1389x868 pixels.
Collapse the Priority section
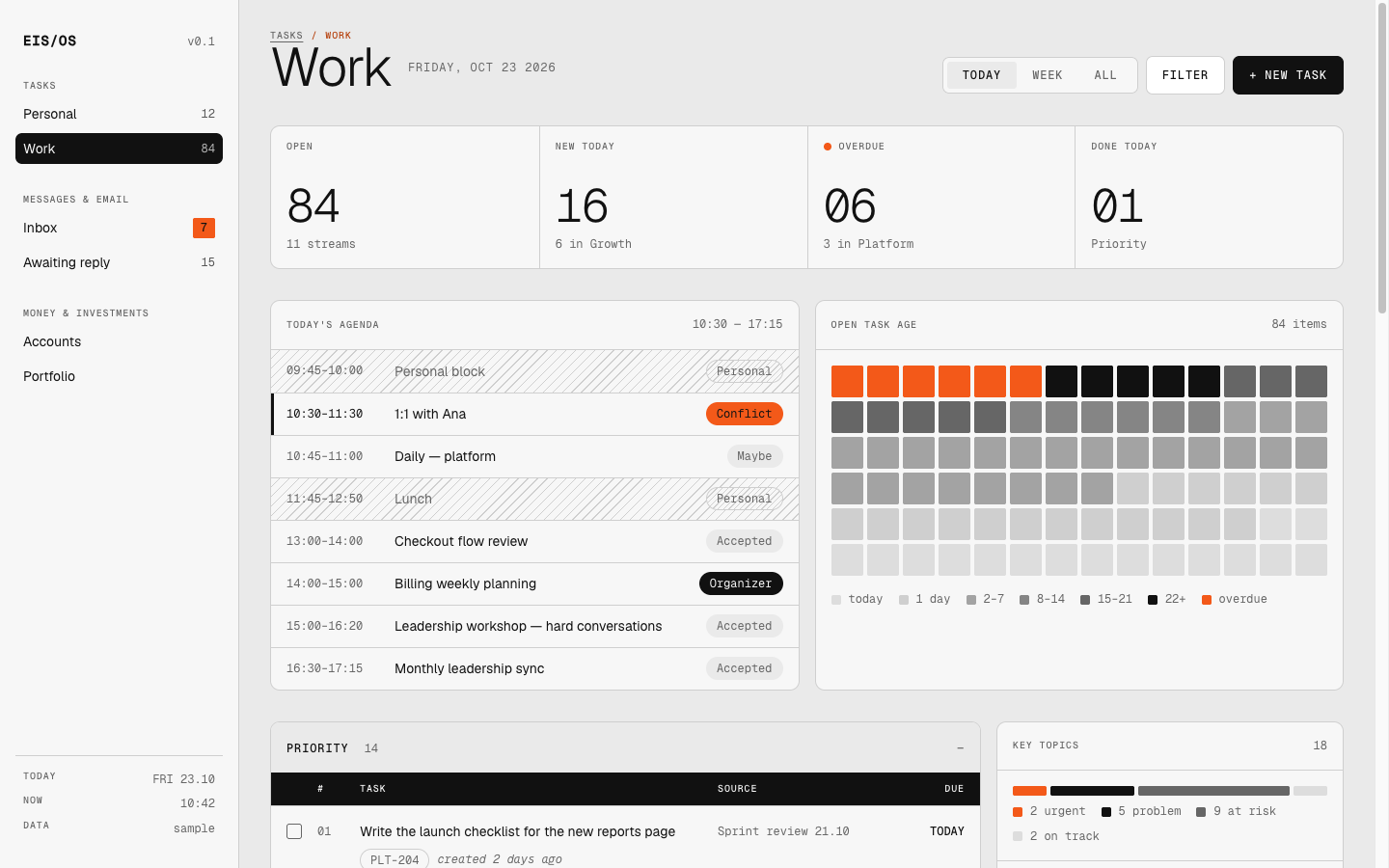pos(960,748)
